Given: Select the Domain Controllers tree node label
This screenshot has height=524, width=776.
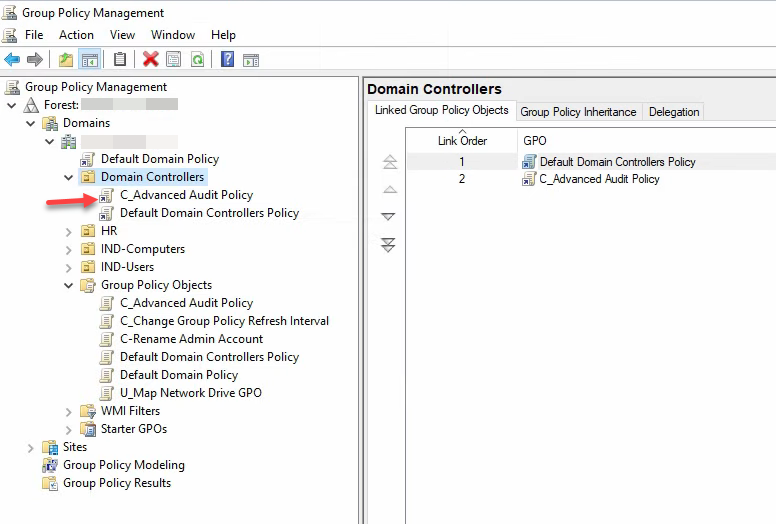Looking at the screenshot, I should [152, 177].
